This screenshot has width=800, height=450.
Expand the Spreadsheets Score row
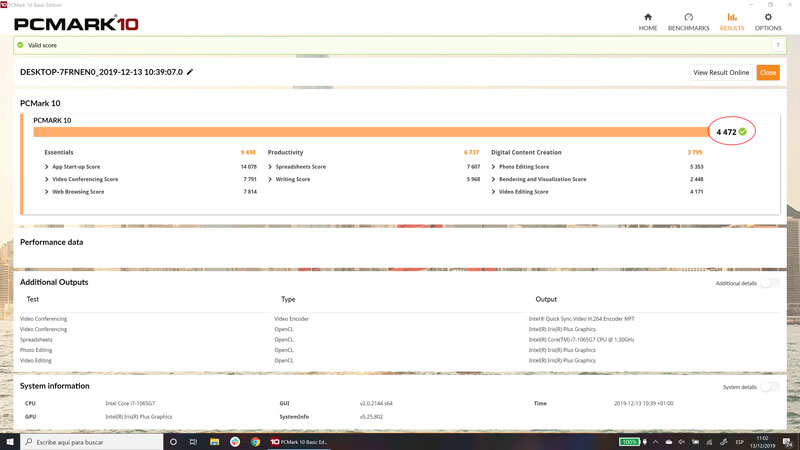click(x=271, y=166)
